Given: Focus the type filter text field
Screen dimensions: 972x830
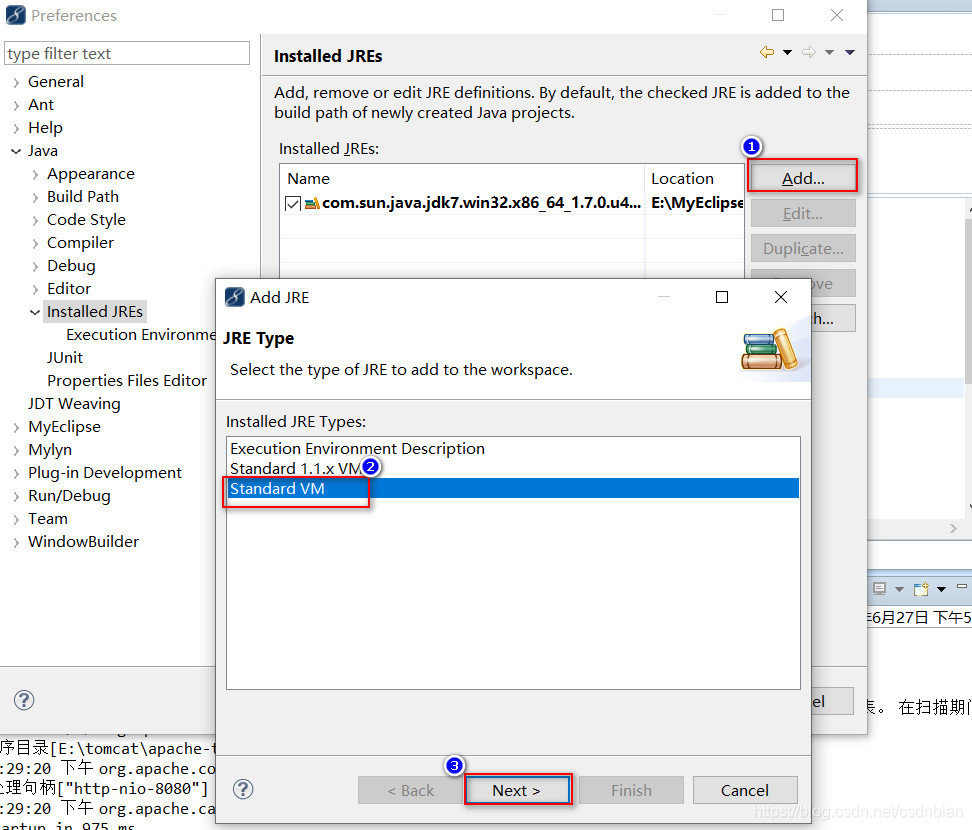Looking at the screenshot, I should point(126,53).
